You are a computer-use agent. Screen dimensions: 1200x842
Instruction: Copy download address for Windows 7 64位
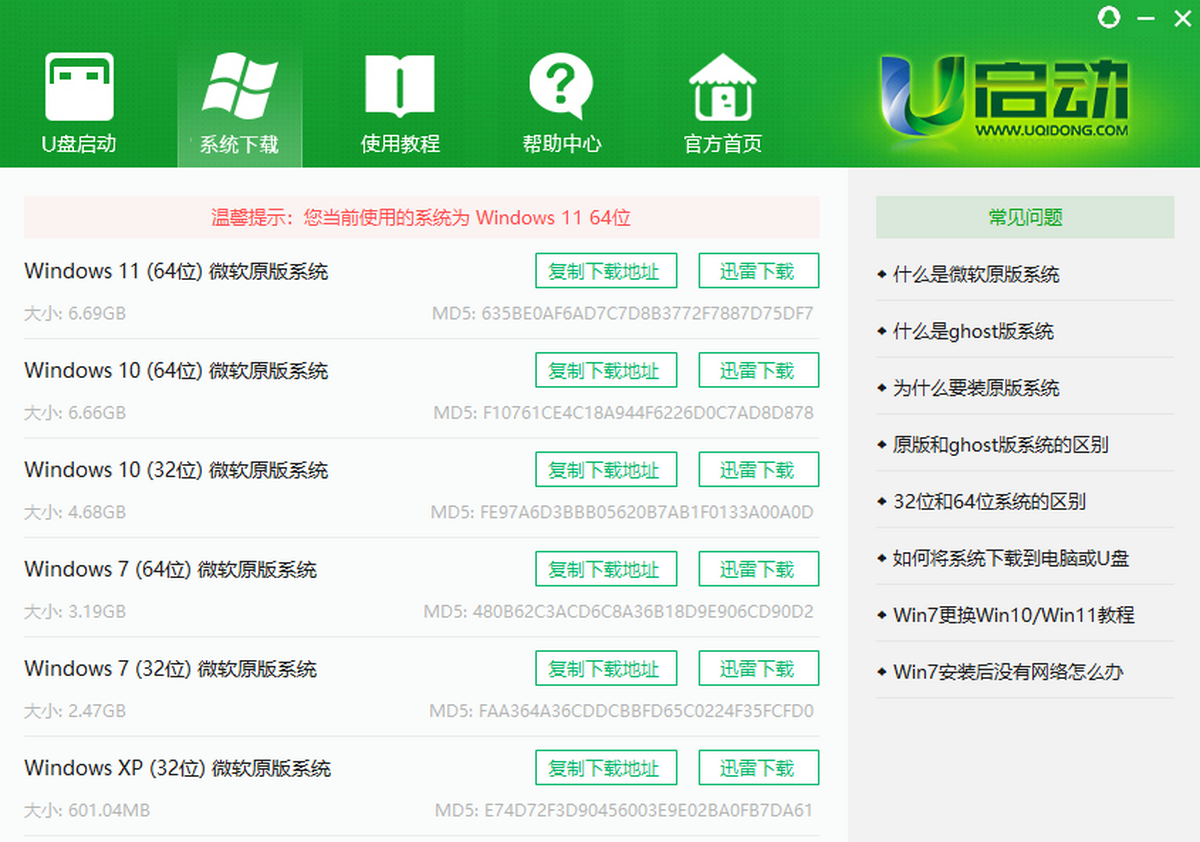point(606,569)
